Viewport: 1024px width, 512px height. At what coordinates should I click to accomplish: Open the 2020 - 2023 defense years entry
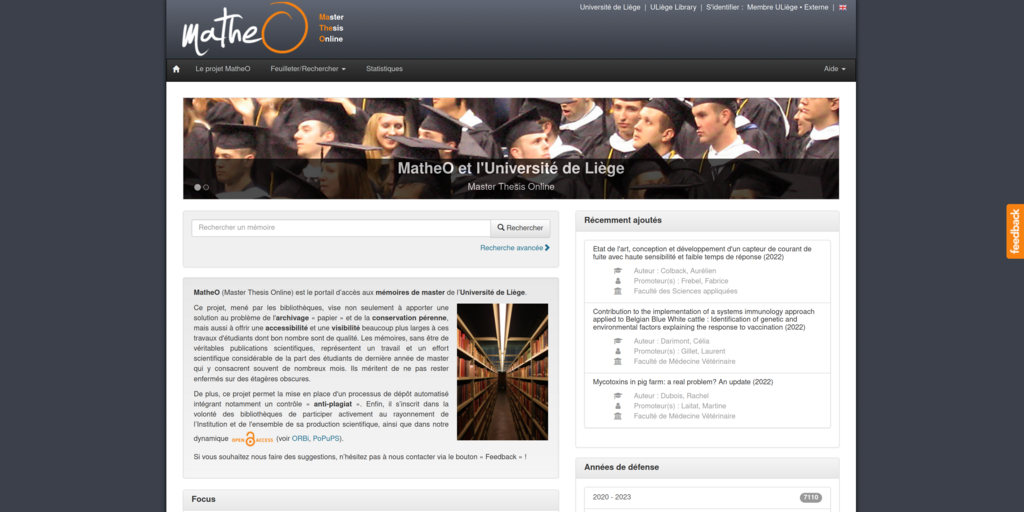[707, 498]
